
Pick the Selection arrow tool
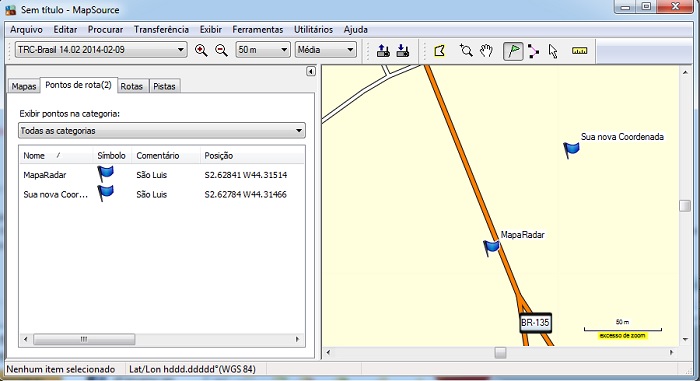[x=553, y=51]
